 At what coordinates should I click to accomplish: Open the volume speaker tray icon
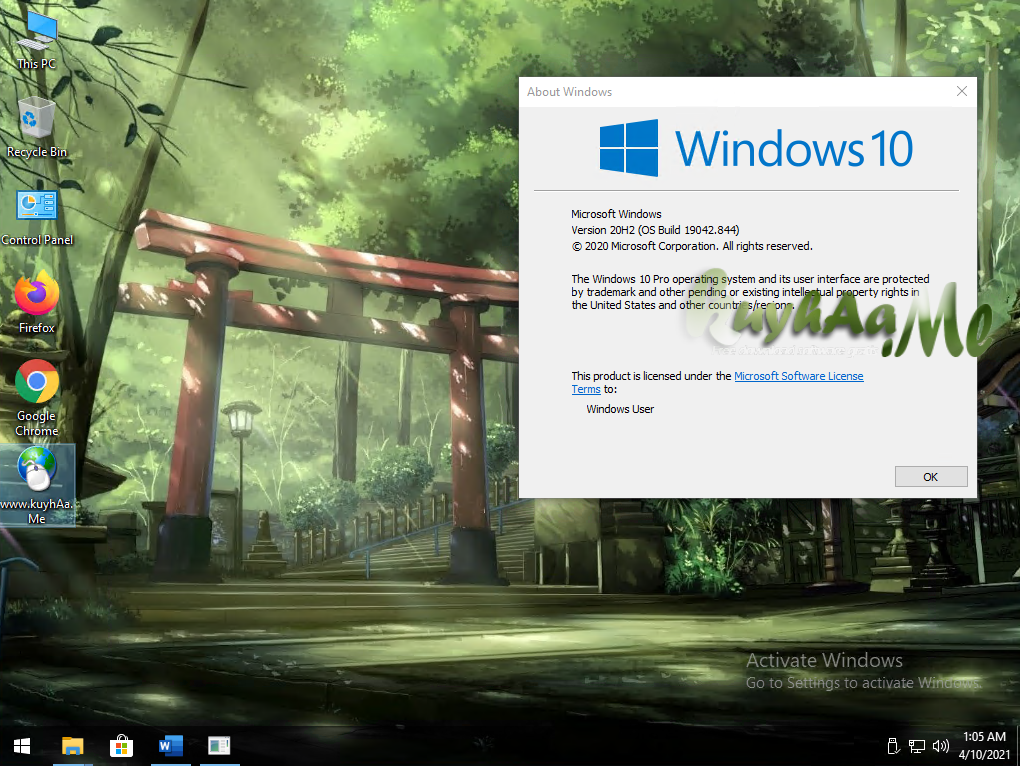point(941,746)
